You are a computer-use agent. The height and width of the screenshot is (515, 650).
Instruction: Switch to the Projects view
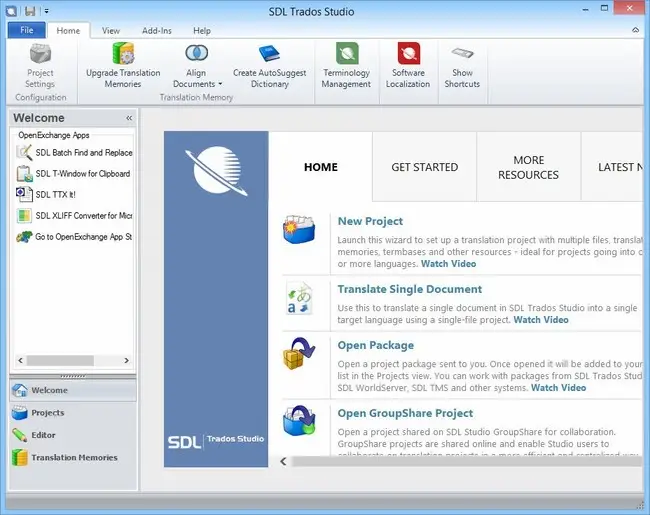[73, 413]
